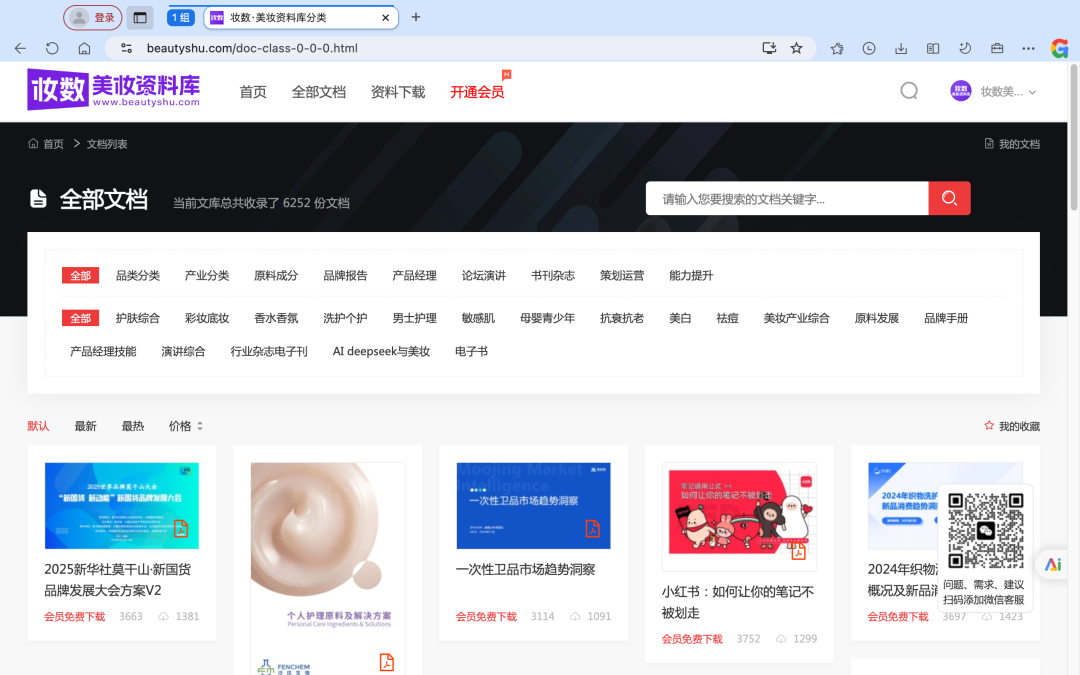Choose 男士护理 subcategory
Screen dimensions: 1080x675
click(x=415, y=318)
